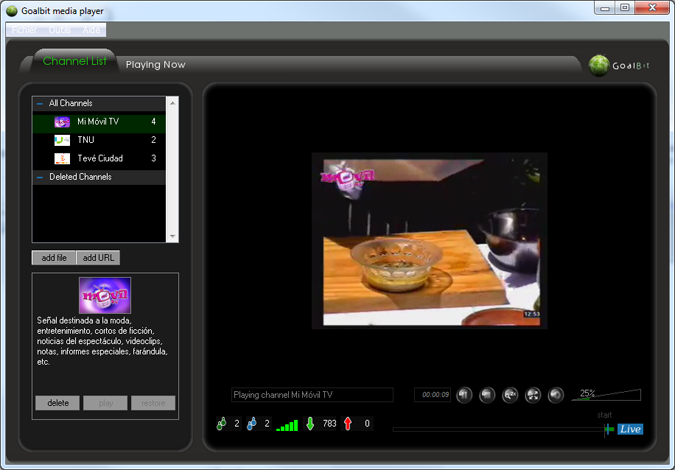Select the TNU channel row

click(99, 140)
